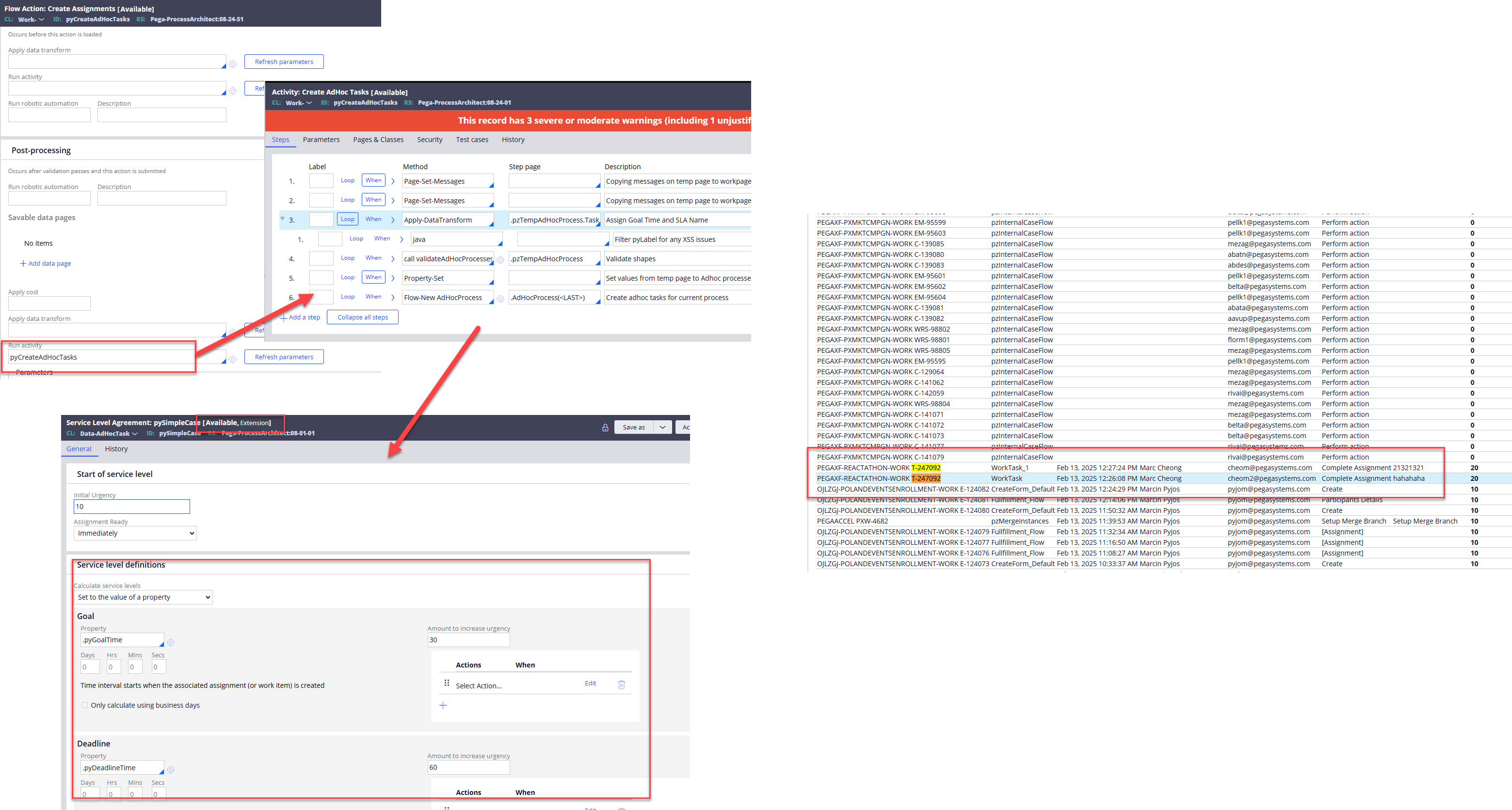Toggle the When condition on step 6
Viewport: 1512px width, 810px height.
[x=375, y=297]
